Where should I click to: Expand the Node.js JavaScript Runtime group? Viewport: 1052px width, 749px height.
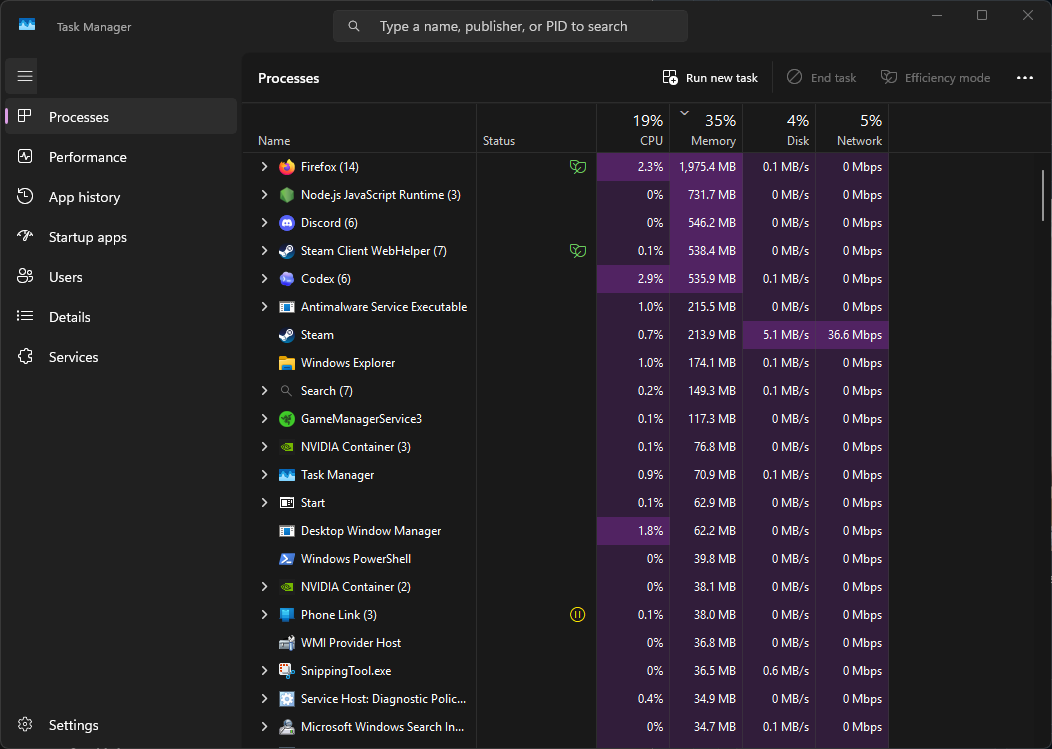(264, 195)
